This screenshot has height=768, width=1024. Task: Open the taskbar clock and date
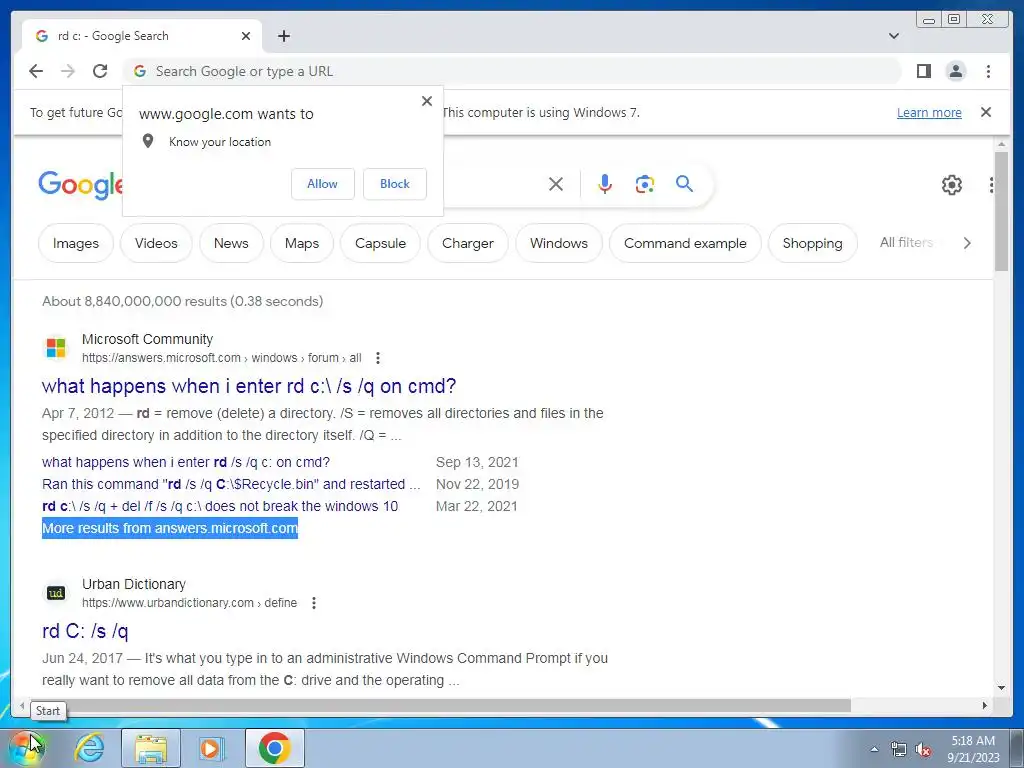click(973, 749)
